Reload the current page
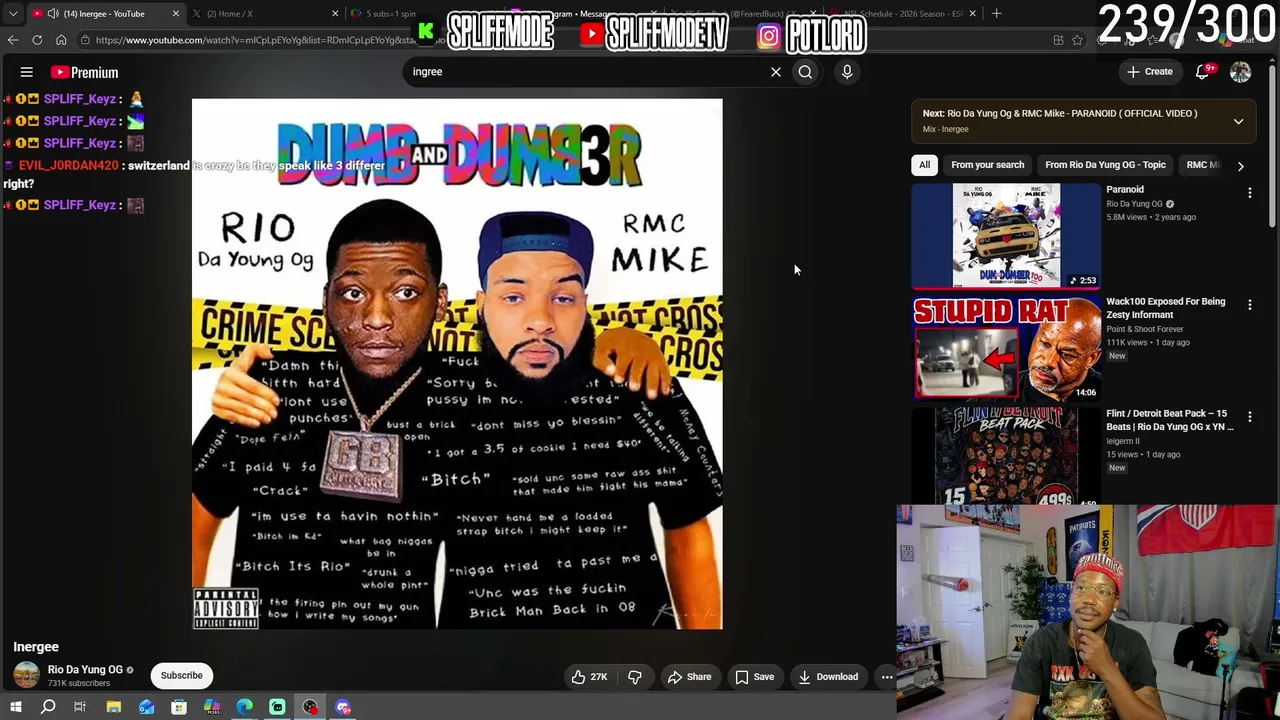1280x720 pixels. click(x=37, y=40)
